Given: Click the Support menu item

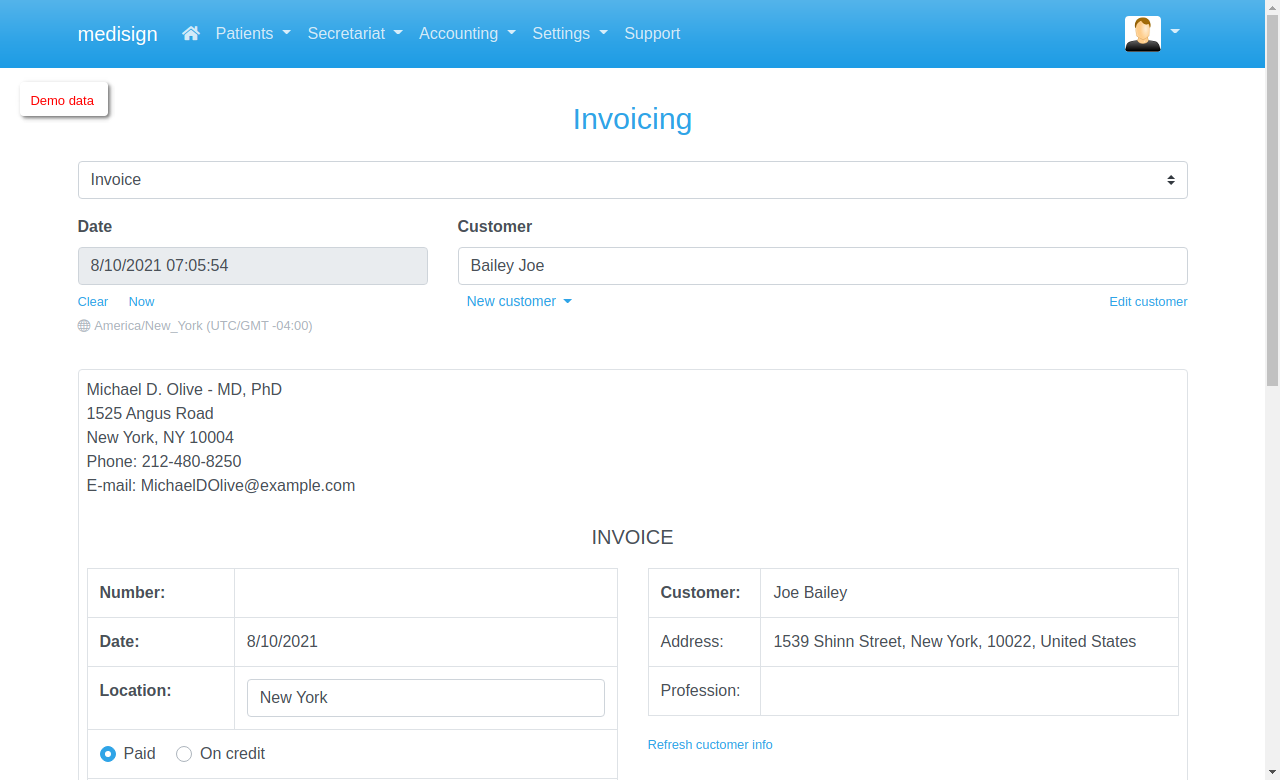Looking at the screenshot, I should (652, 33).
